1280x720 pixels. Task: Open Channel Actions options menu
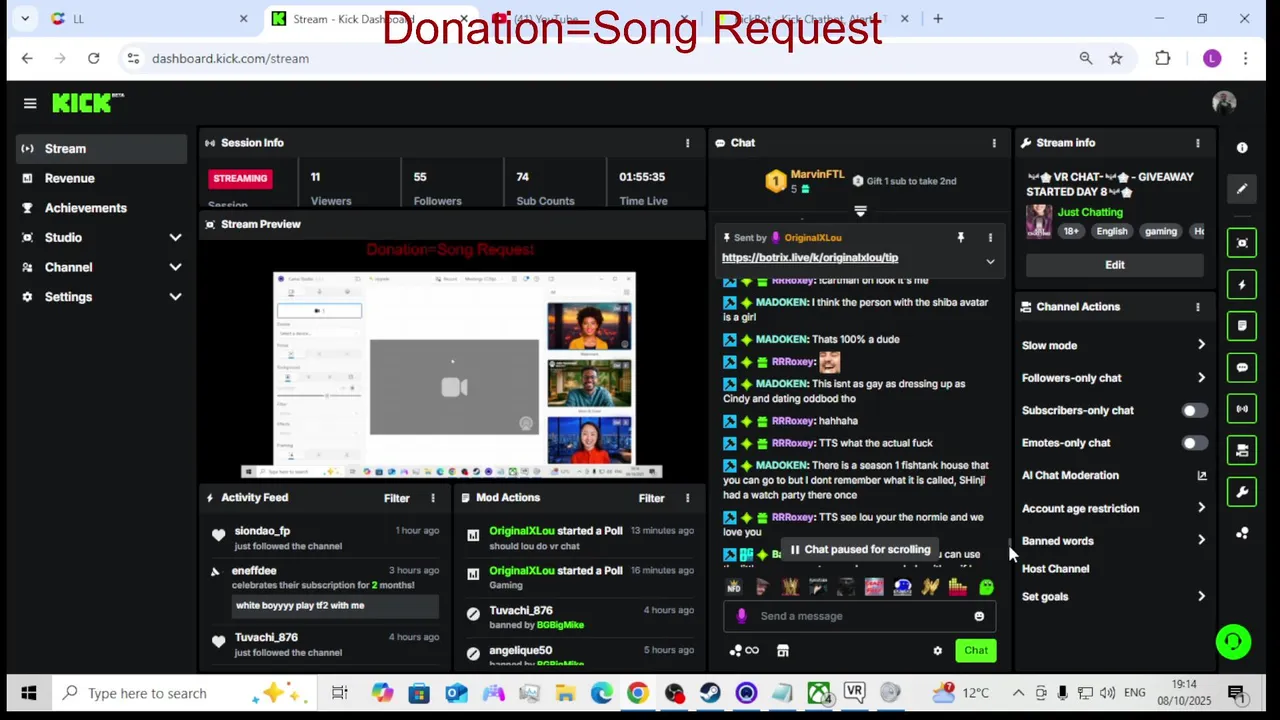(x=1198, y=307)
